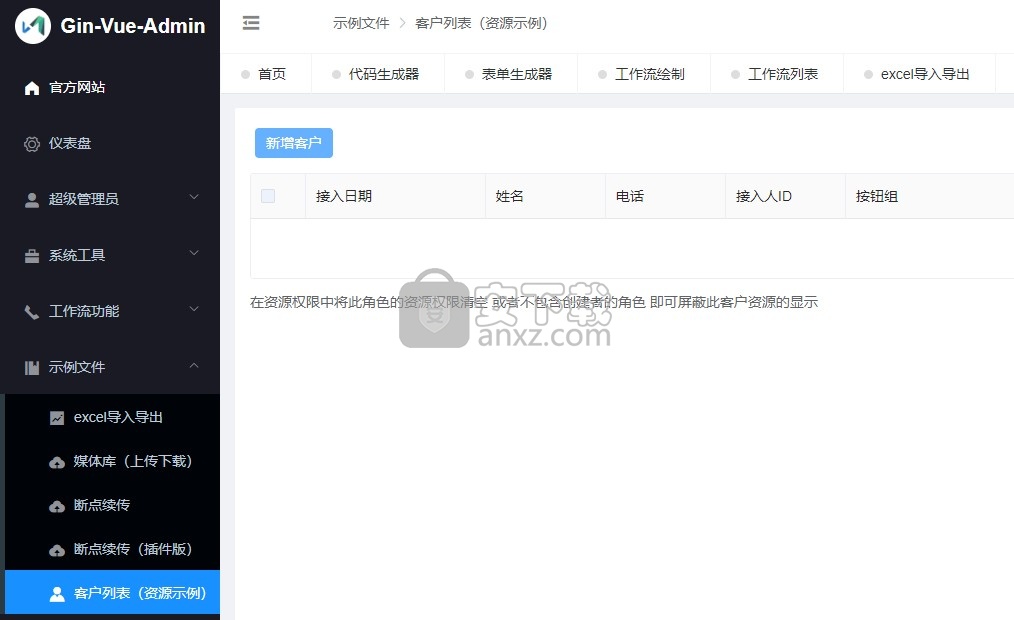Click the home icon for 官方网站

click(32, 88)
